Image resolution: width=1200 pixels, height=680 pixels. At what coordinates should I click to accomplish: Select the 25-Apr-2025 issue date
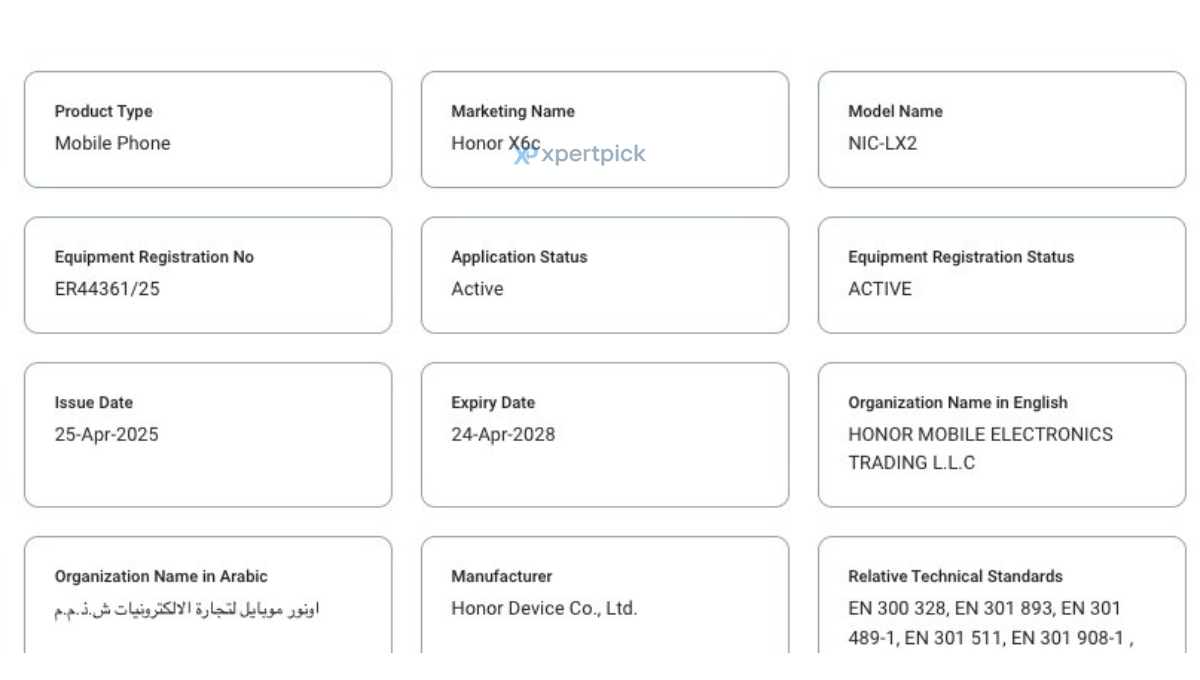coord(106,435)
